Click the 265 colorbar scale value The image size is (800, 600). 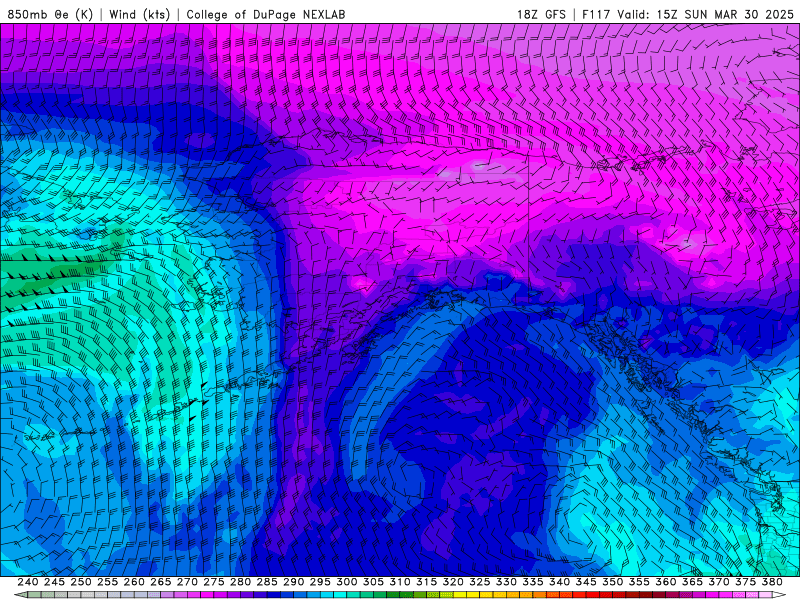[x=161, y=582]
